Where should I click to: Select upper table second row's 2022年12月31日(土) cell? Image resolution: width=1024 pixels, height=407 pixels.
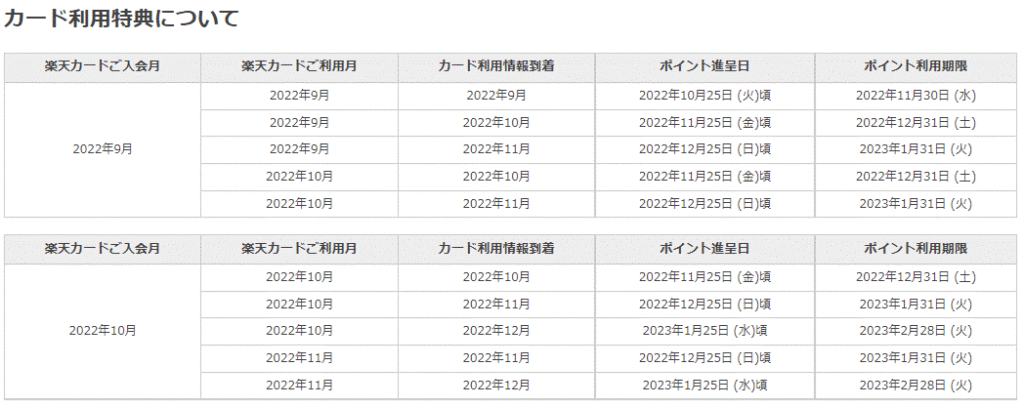[x=915, y=122]
